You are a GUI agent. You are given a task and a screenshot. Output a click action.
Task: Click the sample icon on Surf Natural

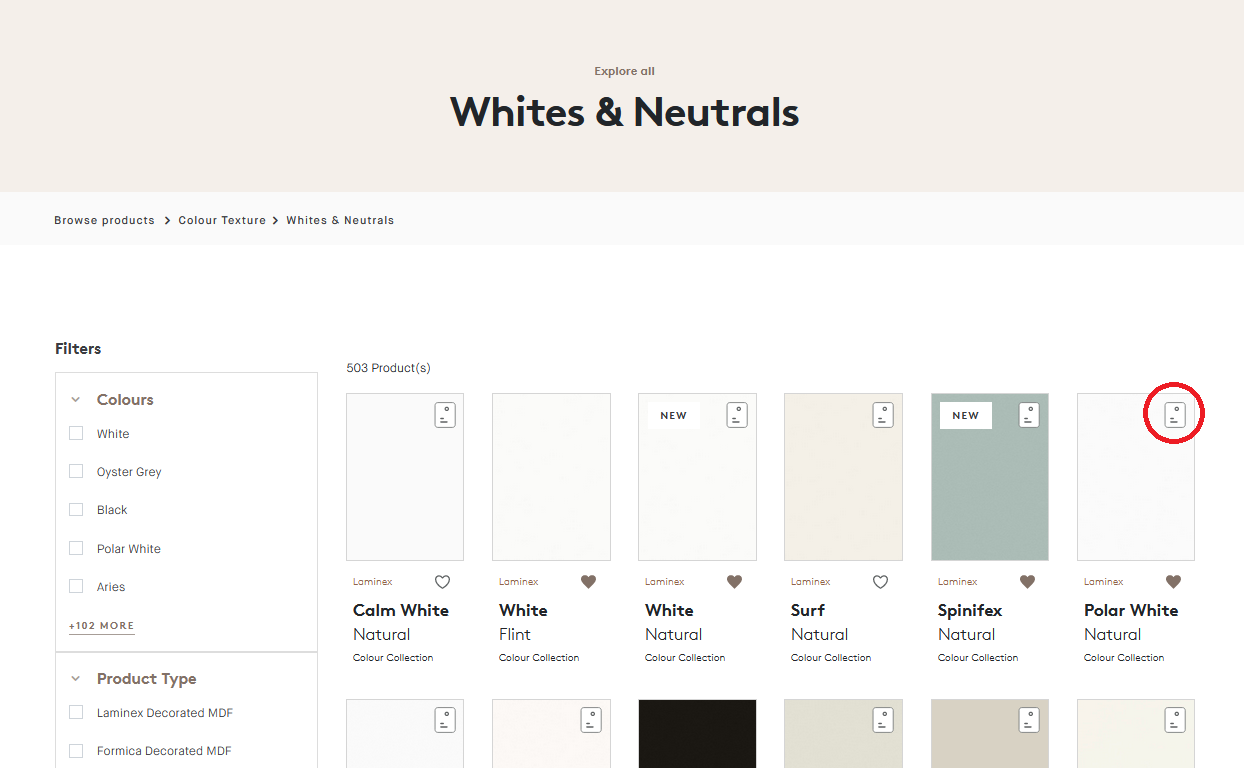[x=882, y=414]
